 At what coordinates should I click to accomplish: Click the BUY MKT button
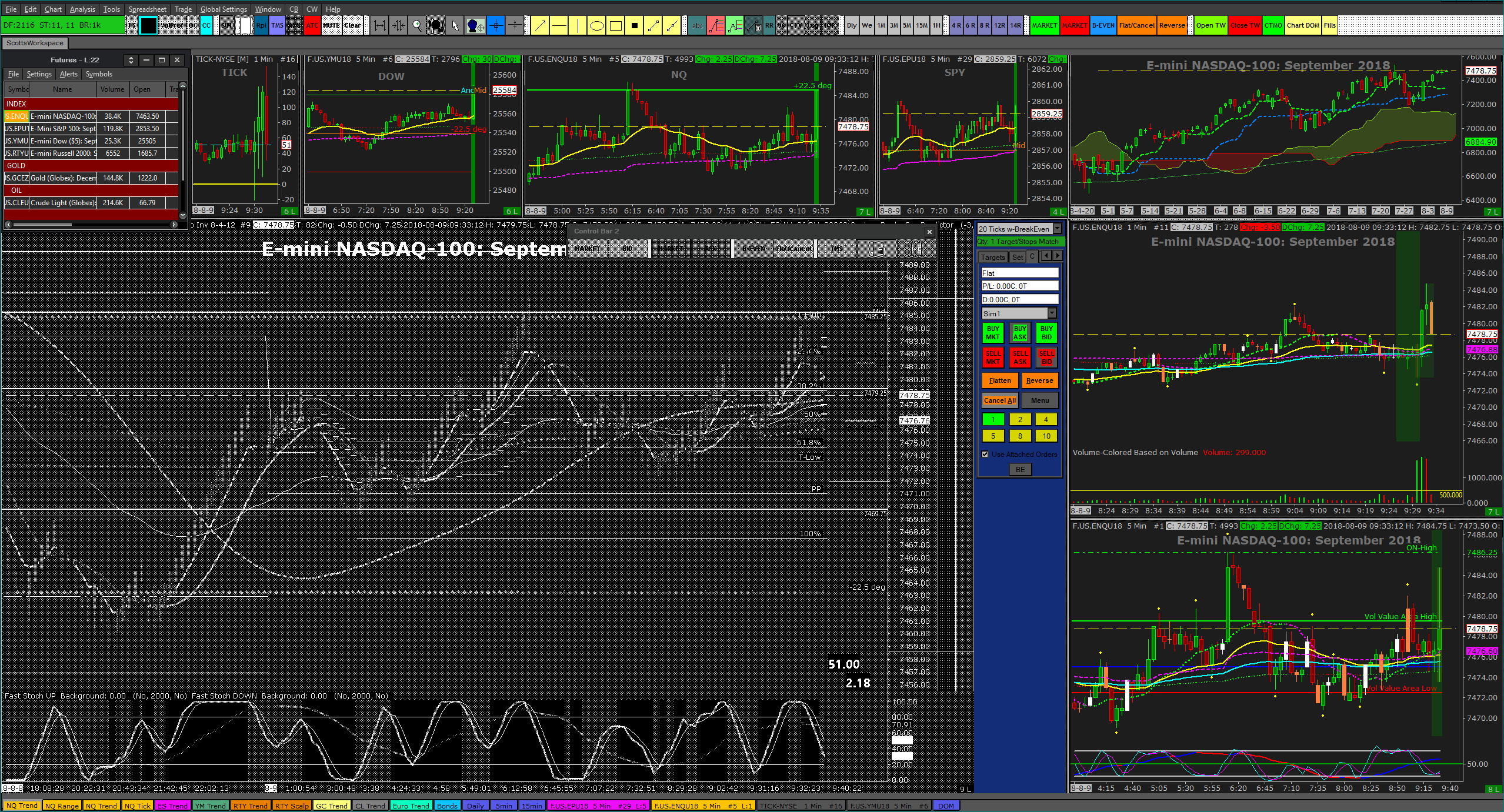[x=993, y=333]
